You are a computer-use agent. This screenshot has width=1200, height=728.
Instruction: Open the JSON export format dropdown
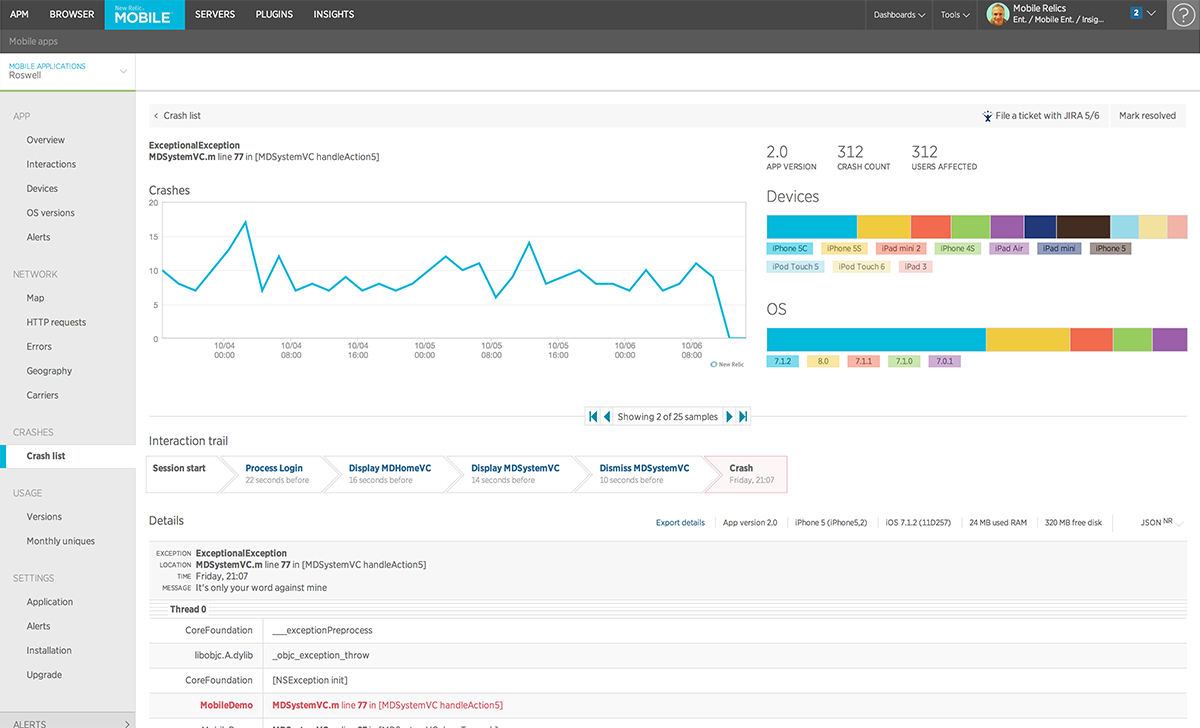1163,522
